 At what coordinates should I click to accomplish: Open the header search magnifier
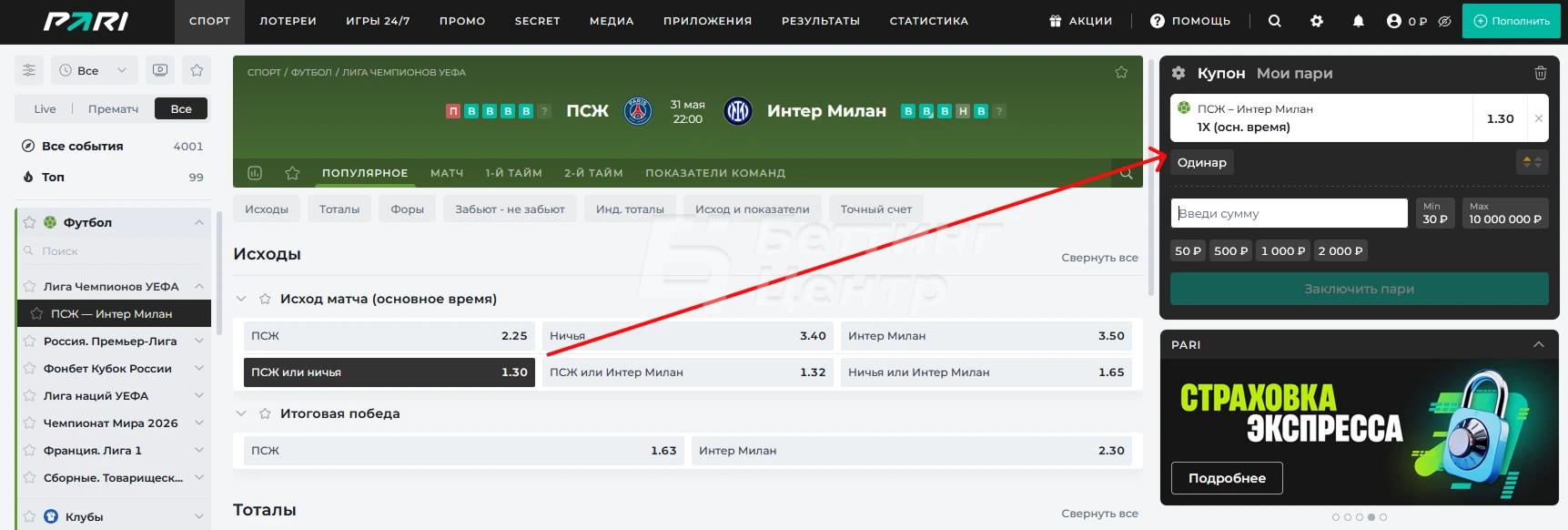point(1274,21)
